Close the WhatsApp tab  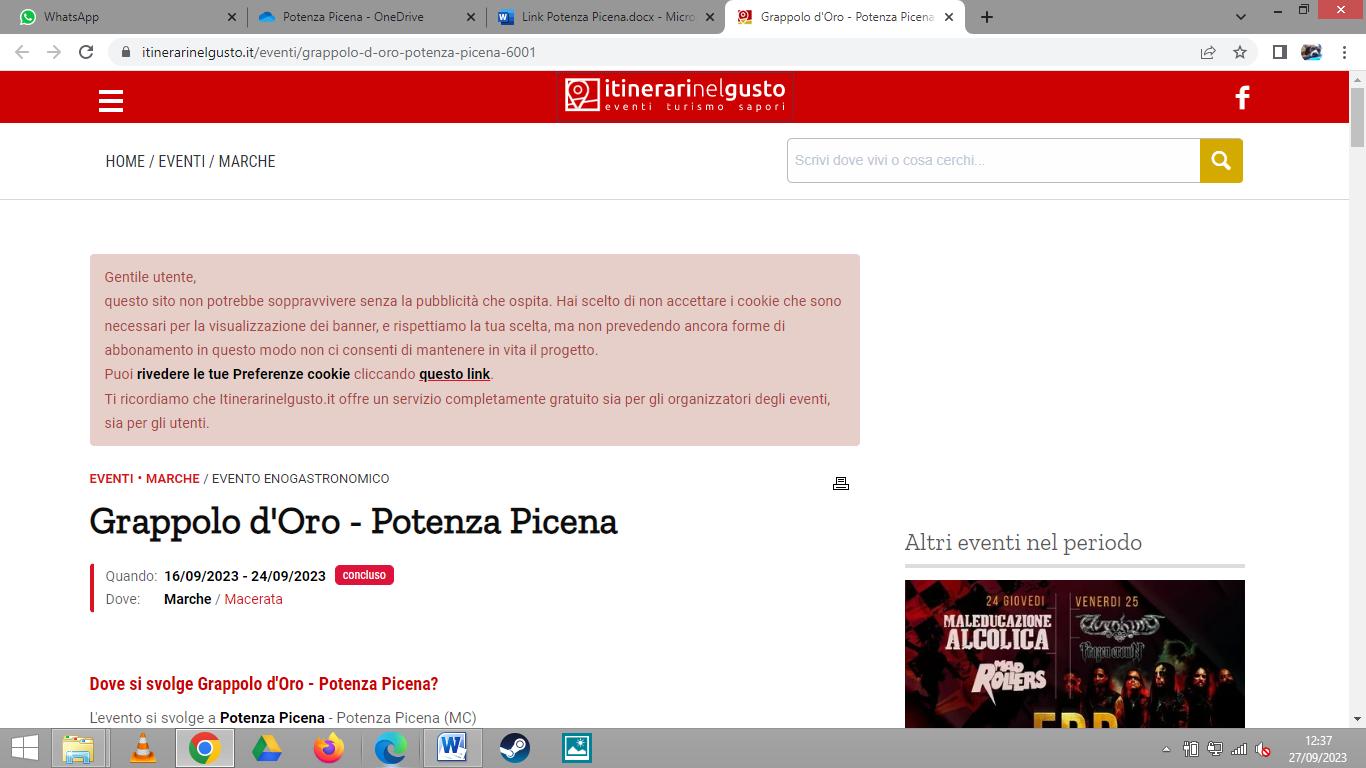232,17
